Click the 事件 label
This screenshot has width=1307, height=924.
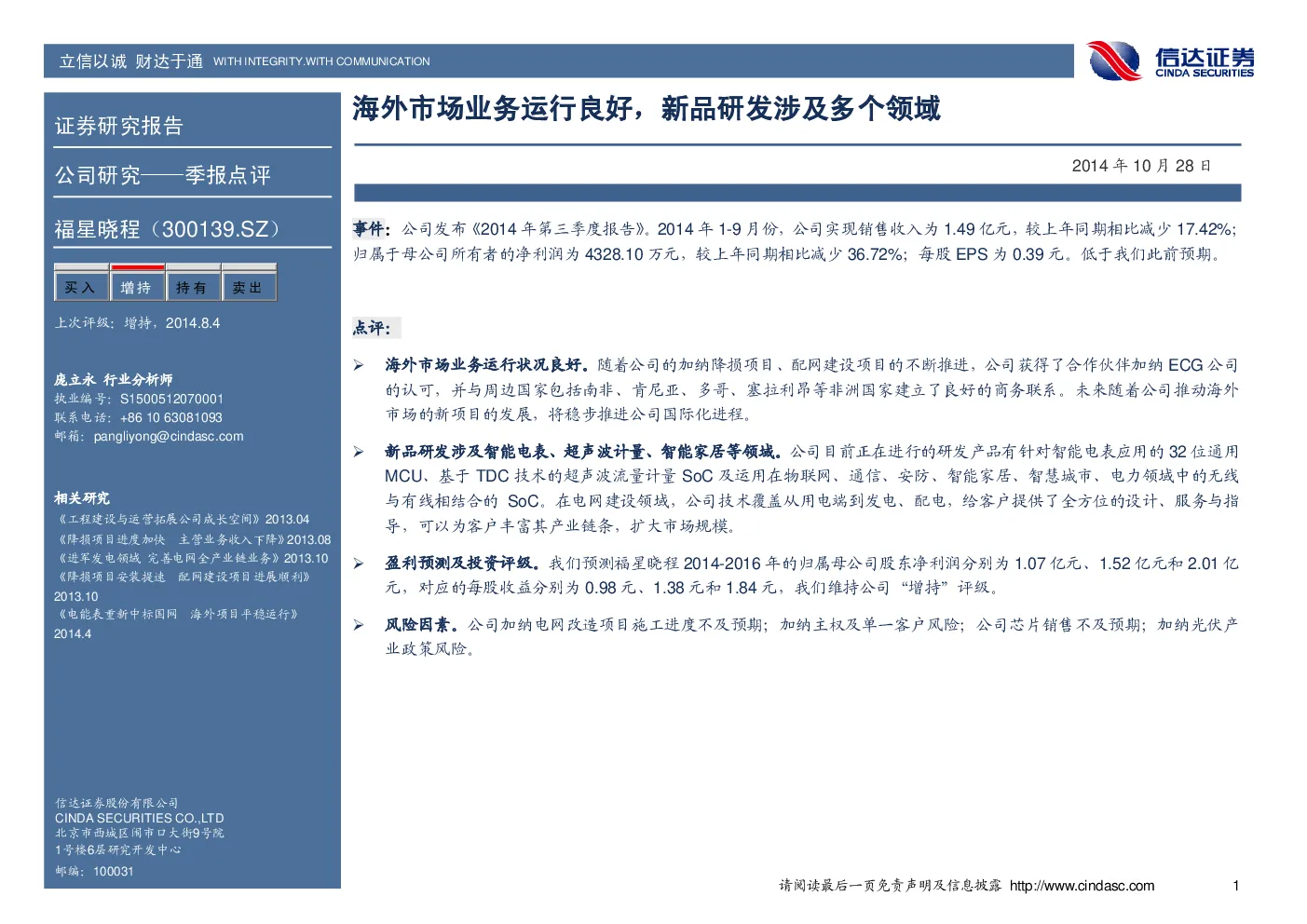(371, 229)
